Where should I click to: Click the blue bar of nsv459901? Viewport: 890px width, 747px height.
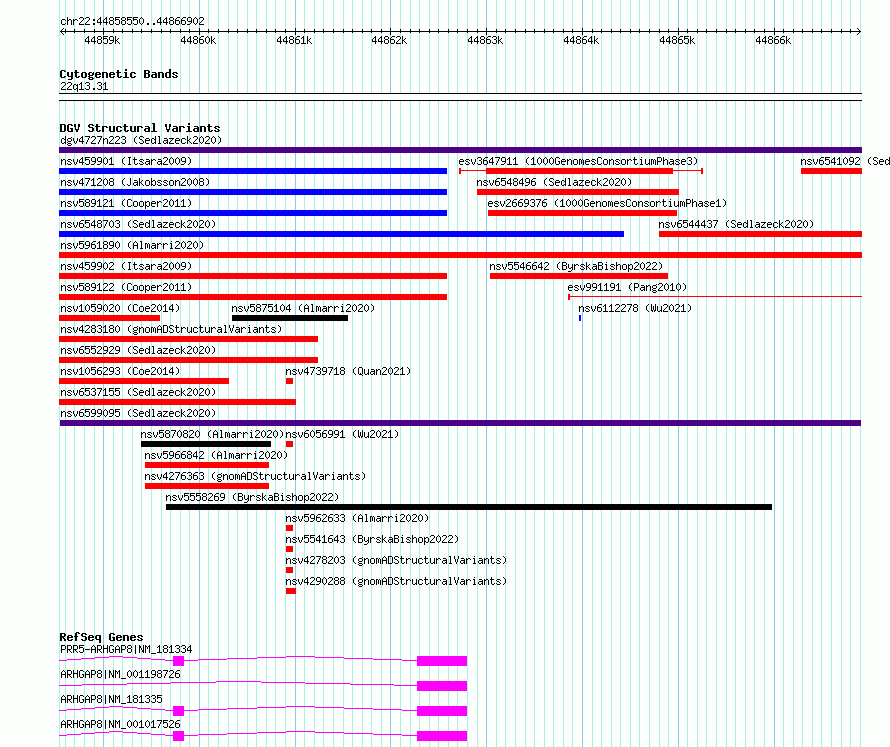pos(253,171)
